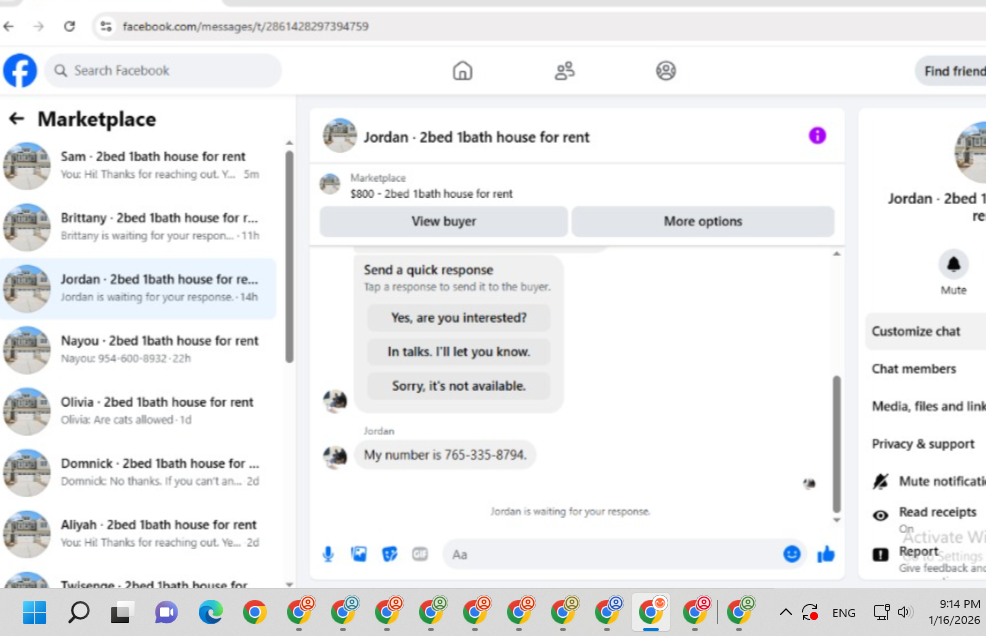The image size is (986, 636).
Task: Select Jordan's conversation in the list
Action: [138, 288]
